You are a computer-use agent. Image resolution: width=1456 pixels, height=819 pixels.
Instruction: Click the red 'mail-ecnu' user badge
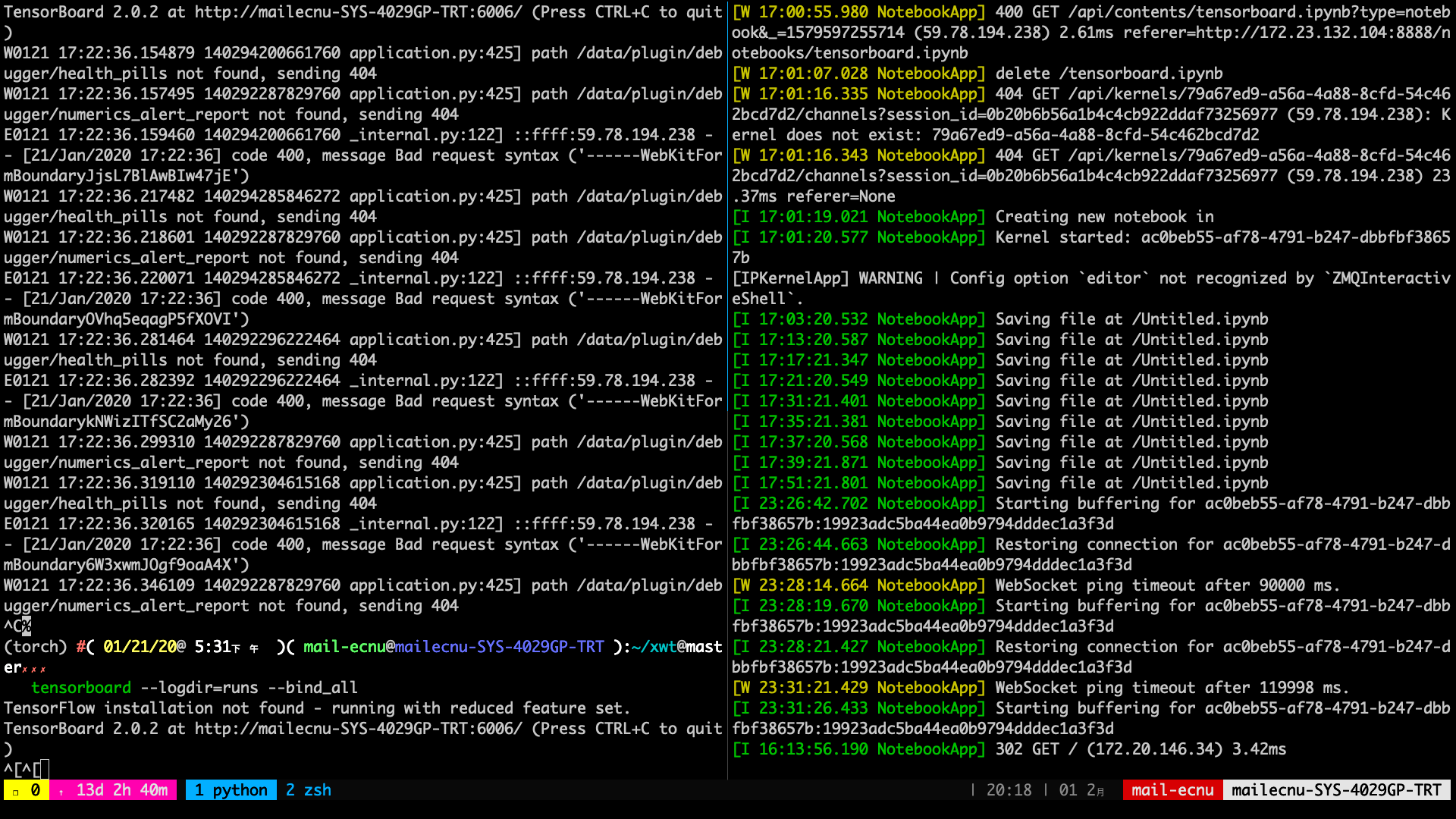point(1172,790)
